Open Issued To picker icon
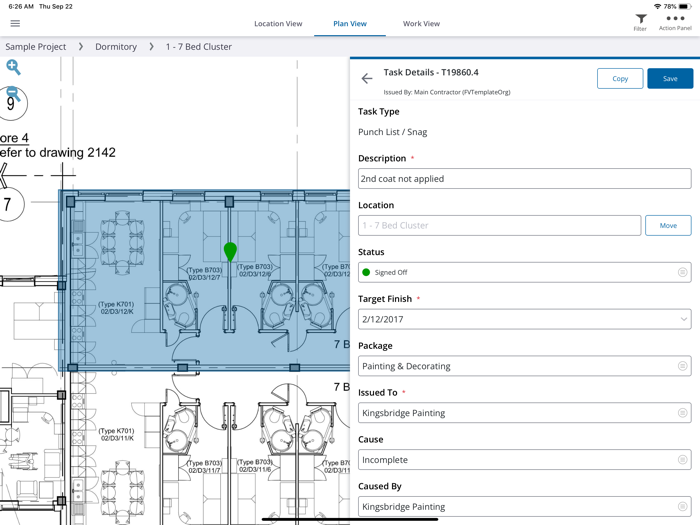700x525 pixels. [x=682, y=413]
